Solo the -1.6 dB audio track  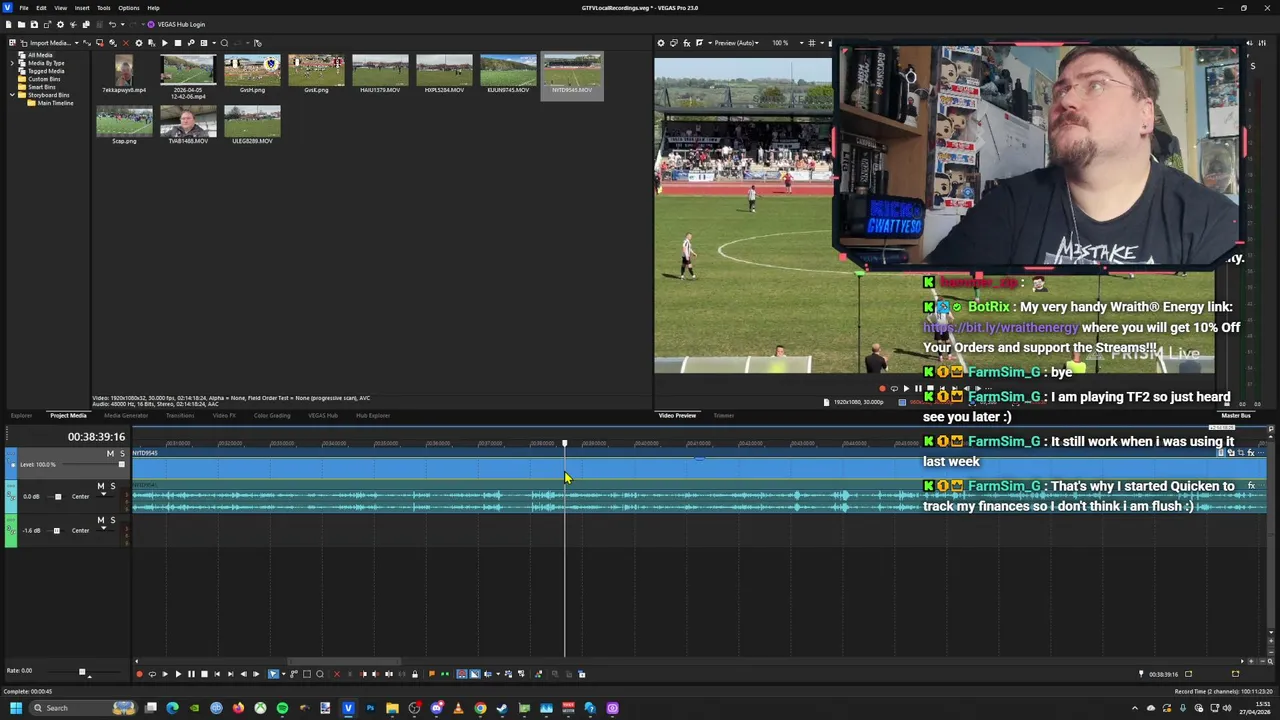[113, 520]
